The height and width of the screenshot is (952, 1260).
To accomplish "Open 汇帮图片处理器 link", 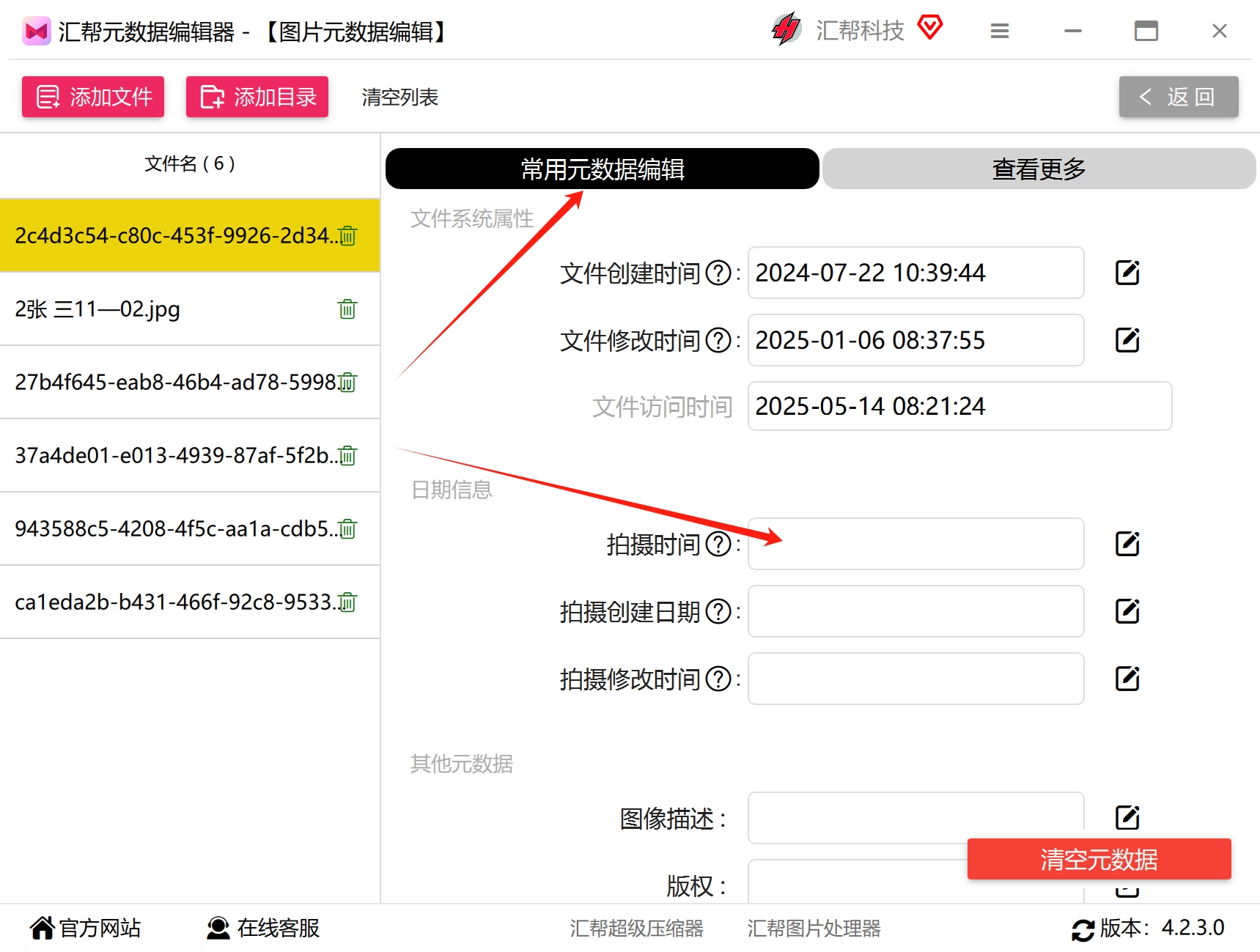I will click(814, 929).
